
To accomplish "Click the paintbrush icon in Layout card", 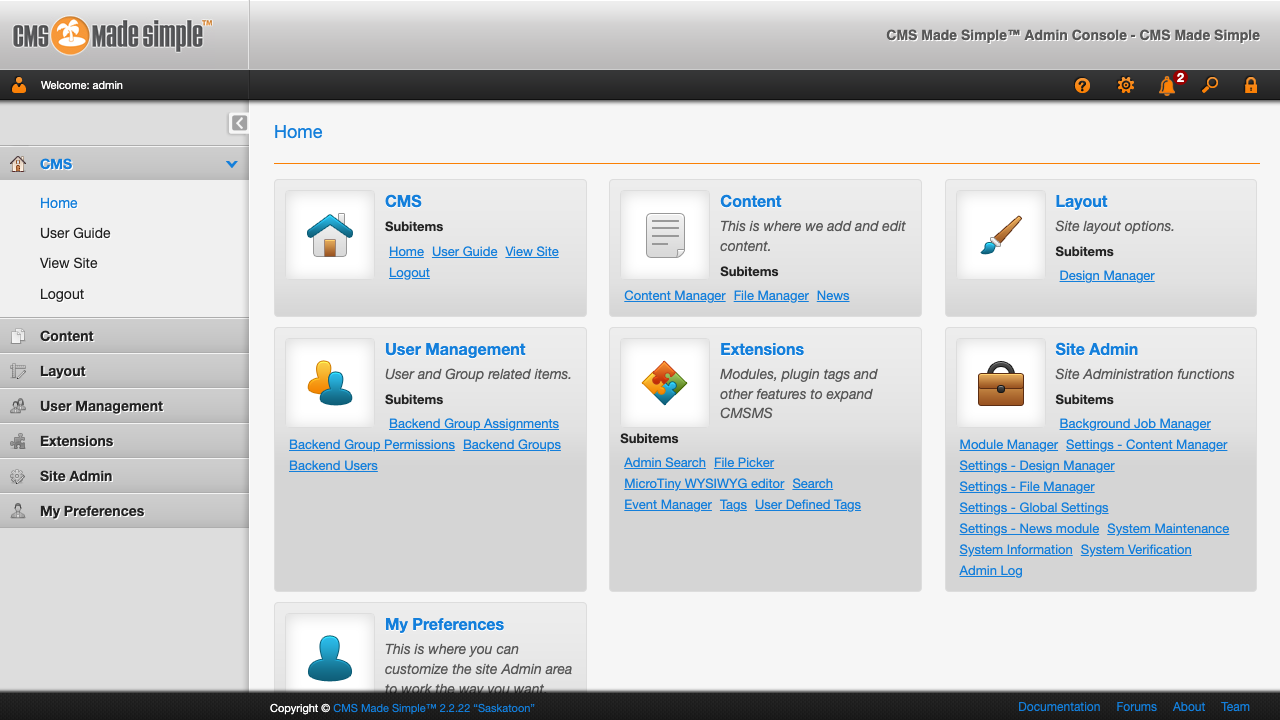I will [1001, 235].
